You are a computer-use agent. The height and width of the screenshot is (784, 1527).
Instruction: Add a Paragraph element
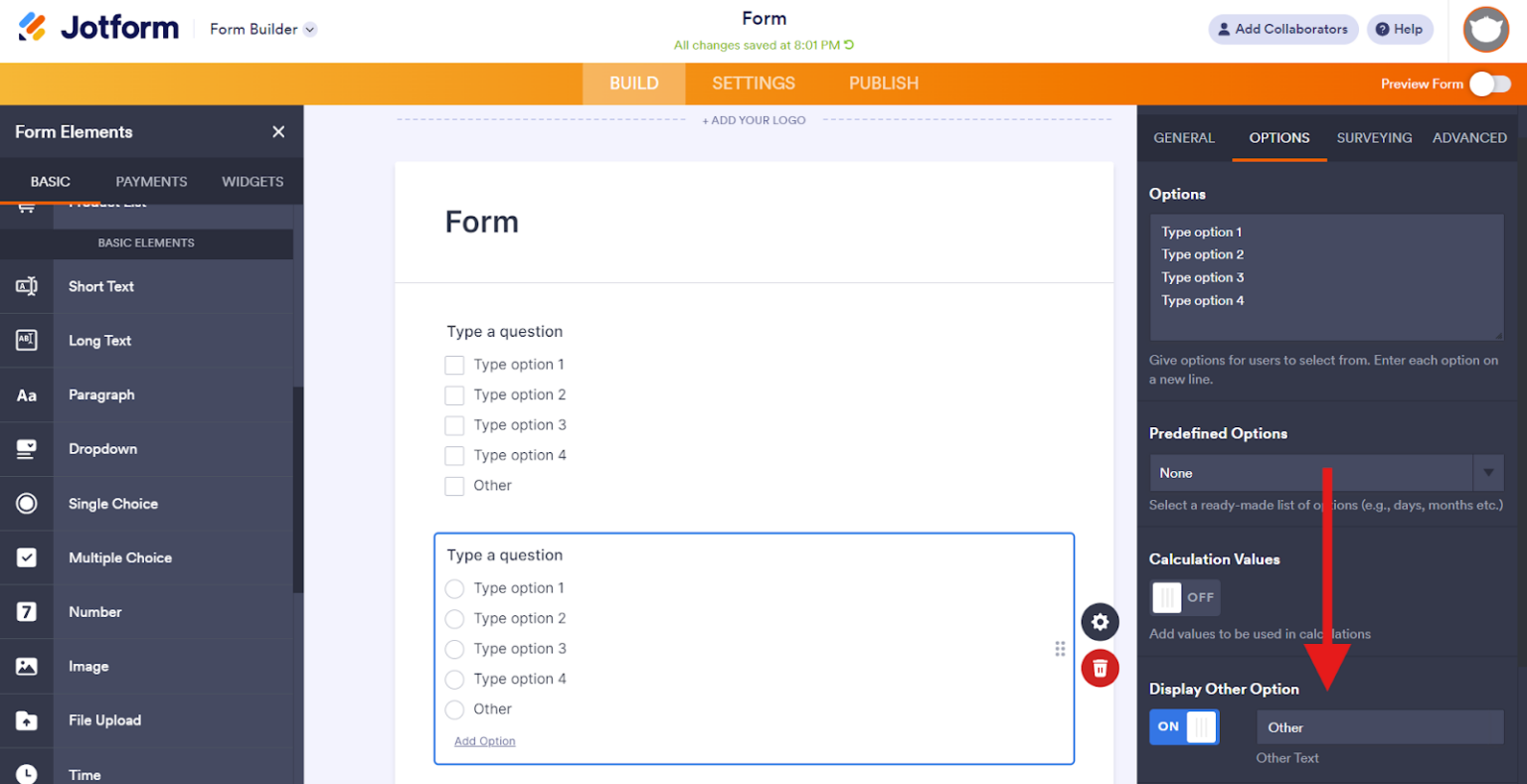(101, 394)
